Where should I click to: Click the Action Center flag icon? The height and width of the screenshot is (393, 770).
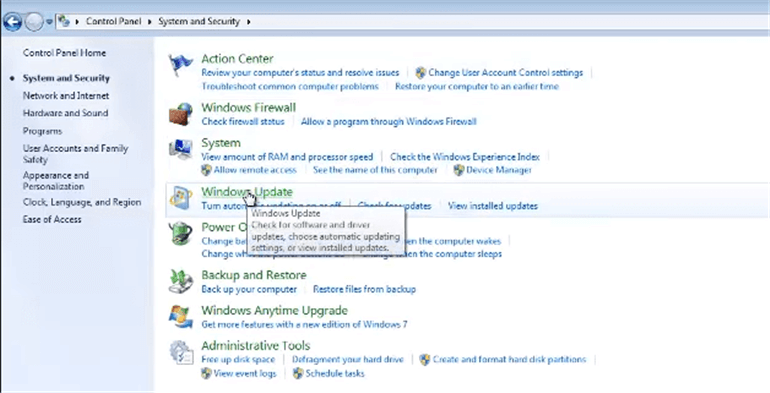[180, 65]
